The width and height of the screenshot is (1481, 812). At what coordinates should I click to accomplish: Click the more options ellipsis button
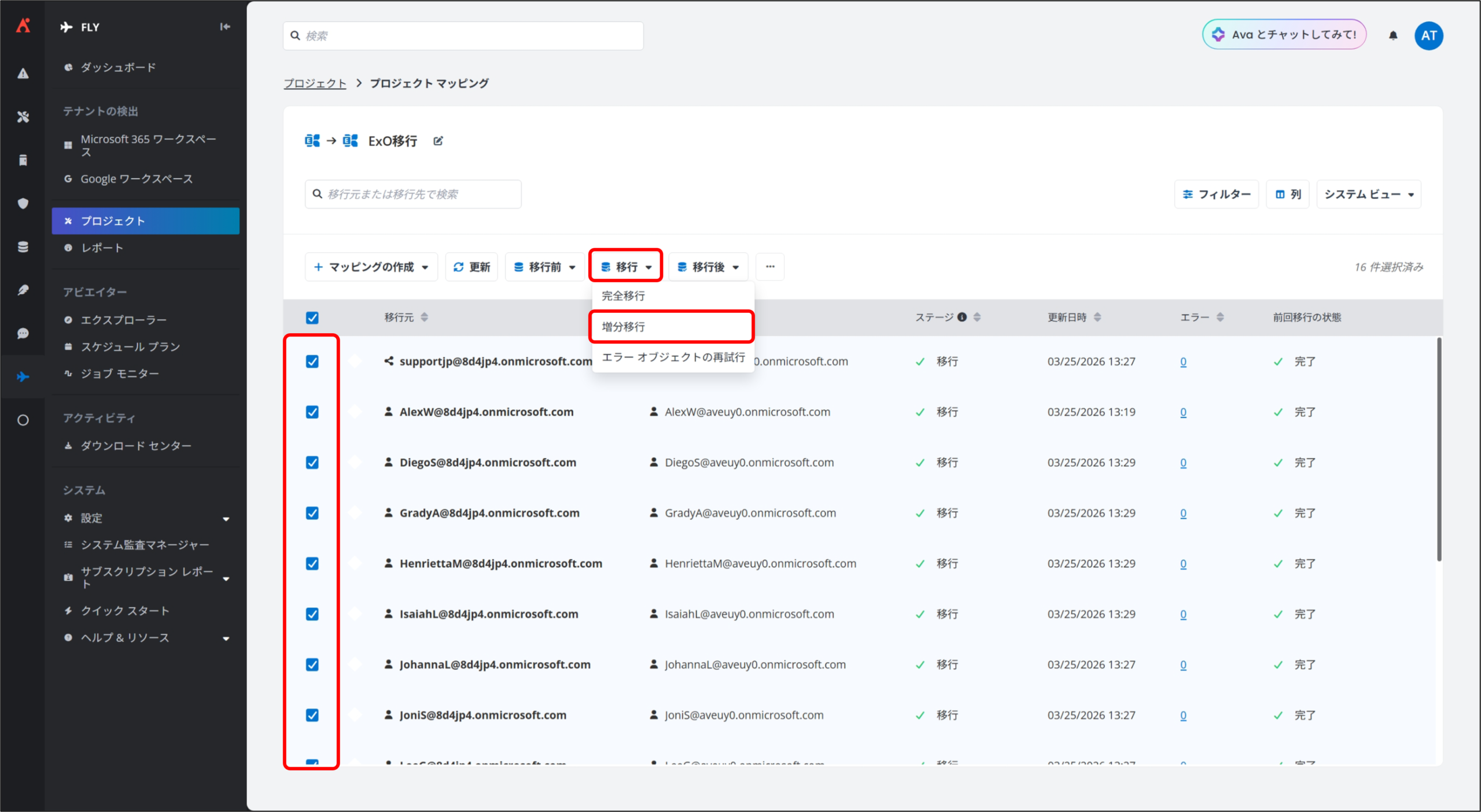pyautogui.click(x=770, y=267)
